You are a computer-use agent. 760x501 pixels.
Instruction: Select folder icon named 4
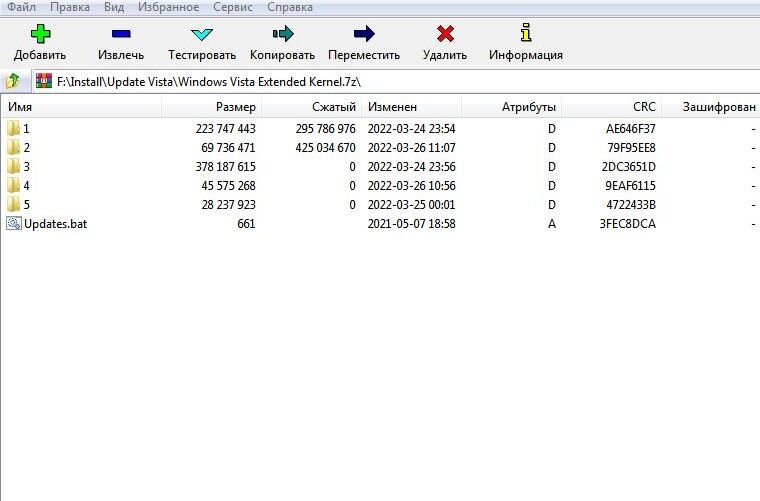[13, 186]
